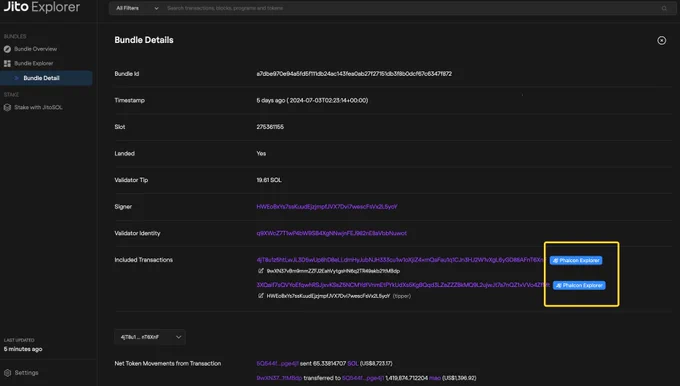Click the Jito Explorer logo
The height and width of the screenshot is (386, 680).
[x=42, y=7]
